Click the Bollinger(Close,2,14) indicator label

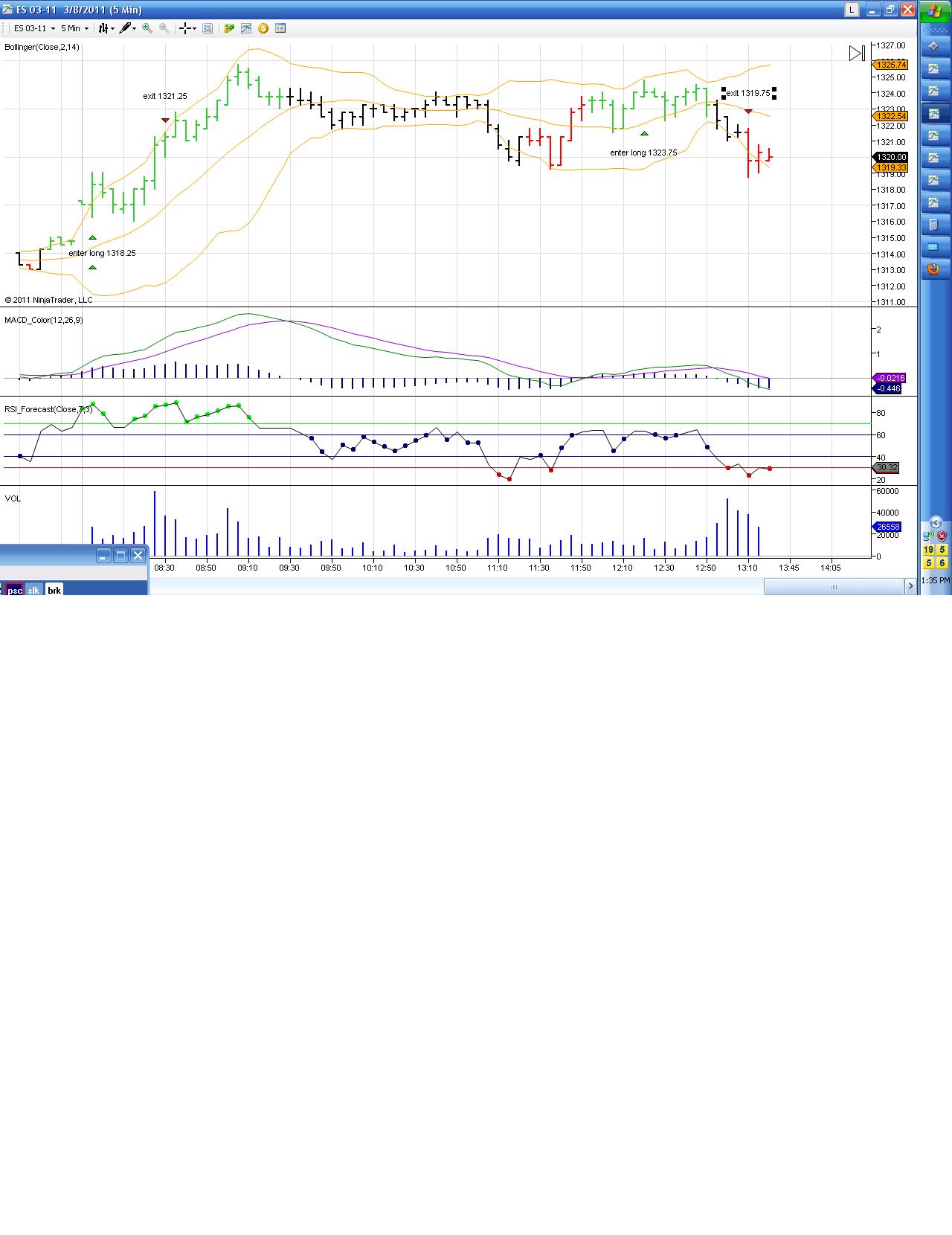pyautogui.click(x=42, y=47)
